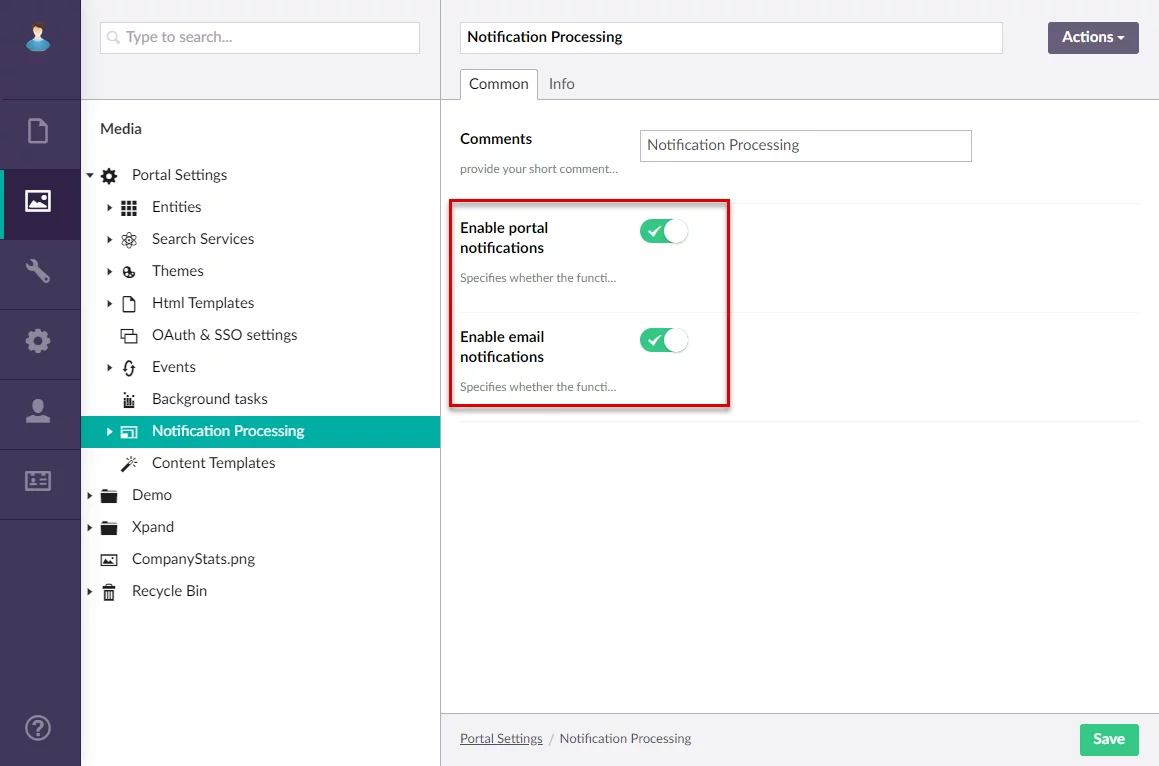Disable the portal notifications toggle
Viewport: 1159px width, 766px height.
point(664,232)
